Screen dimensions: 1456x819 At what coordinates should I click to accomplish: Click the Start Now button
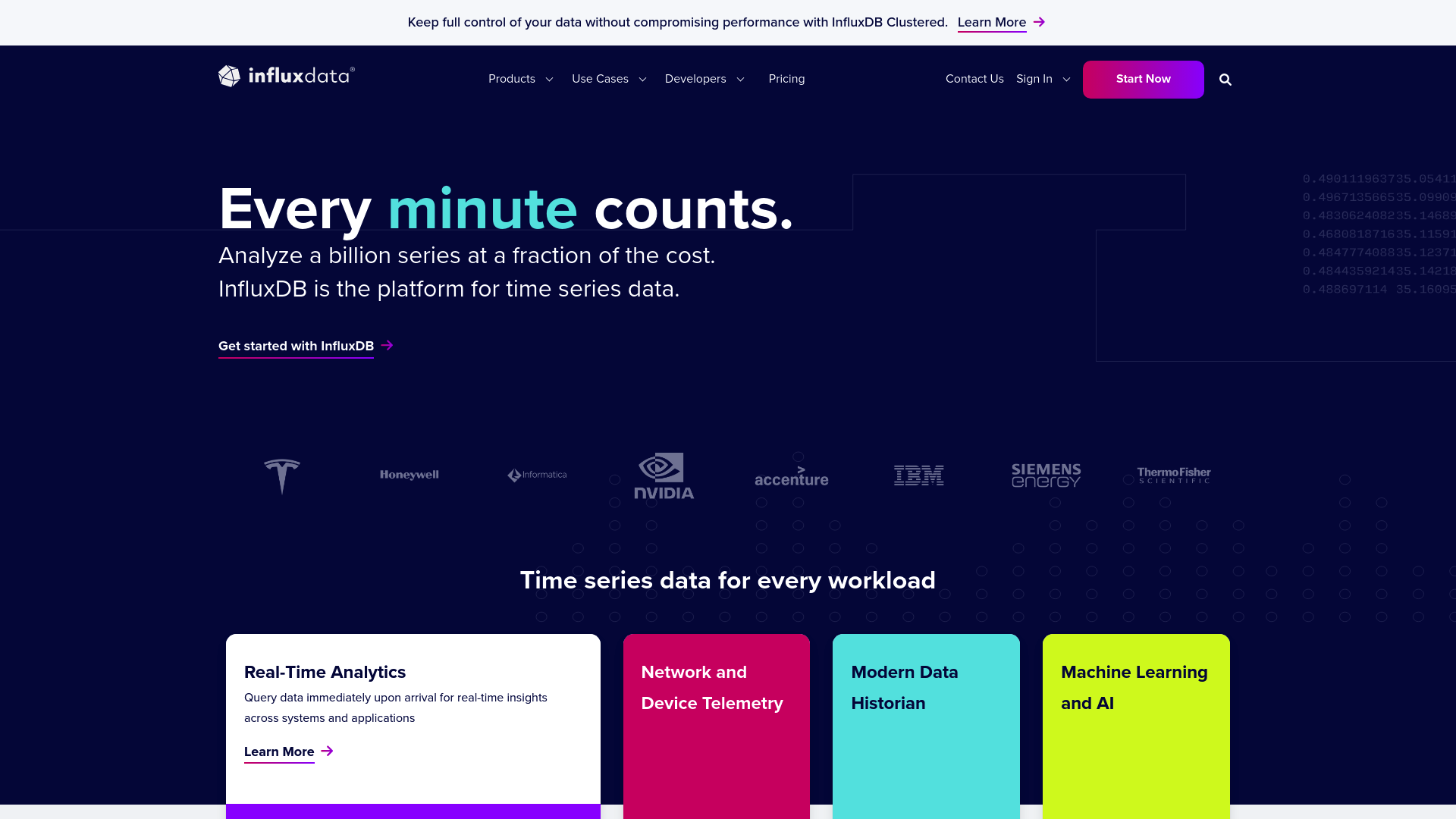(1143, 78)
